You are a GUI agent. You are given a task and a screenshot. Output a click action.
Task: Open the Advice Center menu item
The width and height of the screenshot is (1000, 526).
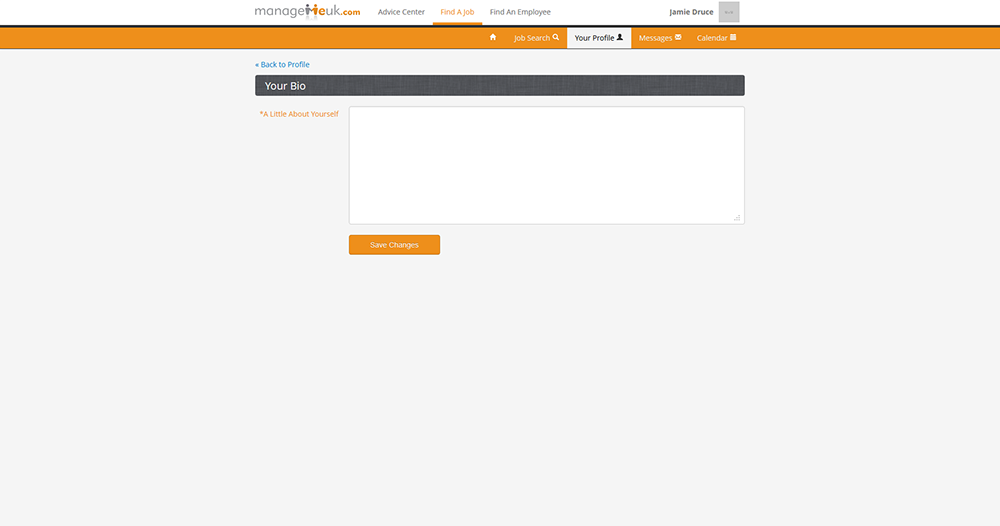tap(401, 12)
